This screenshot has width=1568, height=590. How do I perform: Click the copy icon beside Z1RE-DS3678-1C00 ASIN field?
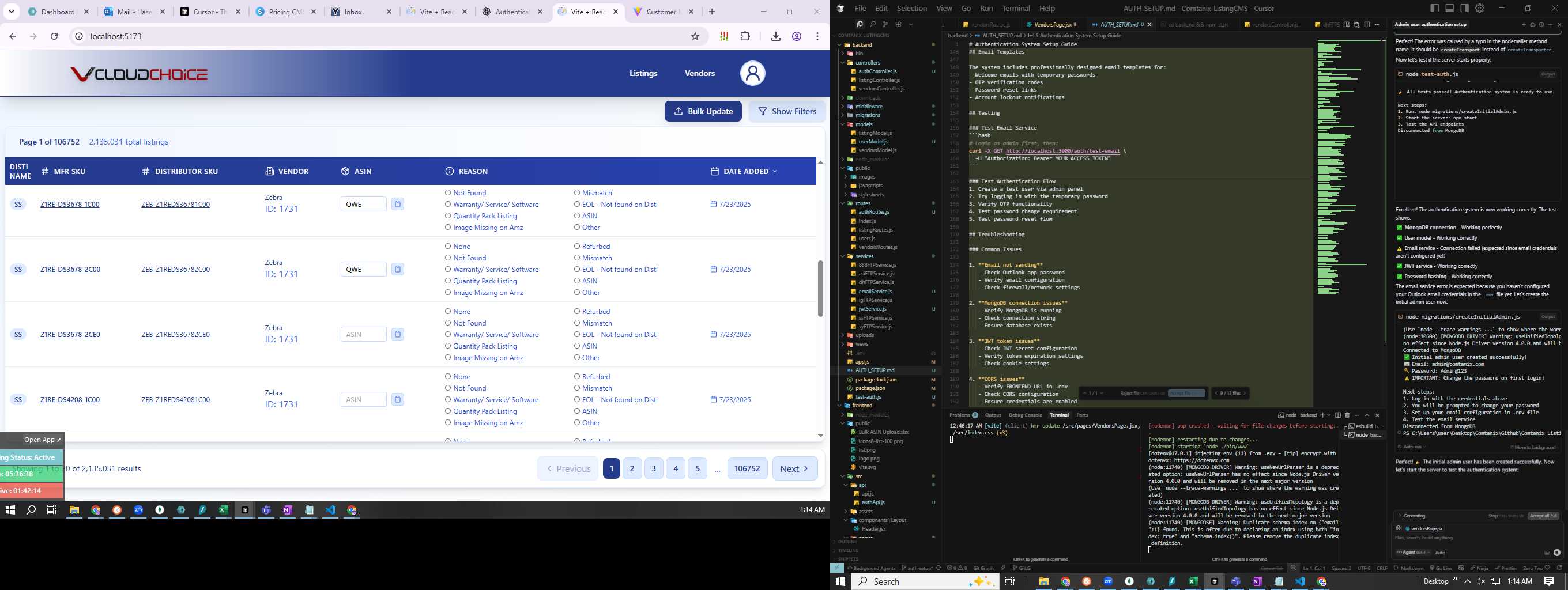point(398,205)
